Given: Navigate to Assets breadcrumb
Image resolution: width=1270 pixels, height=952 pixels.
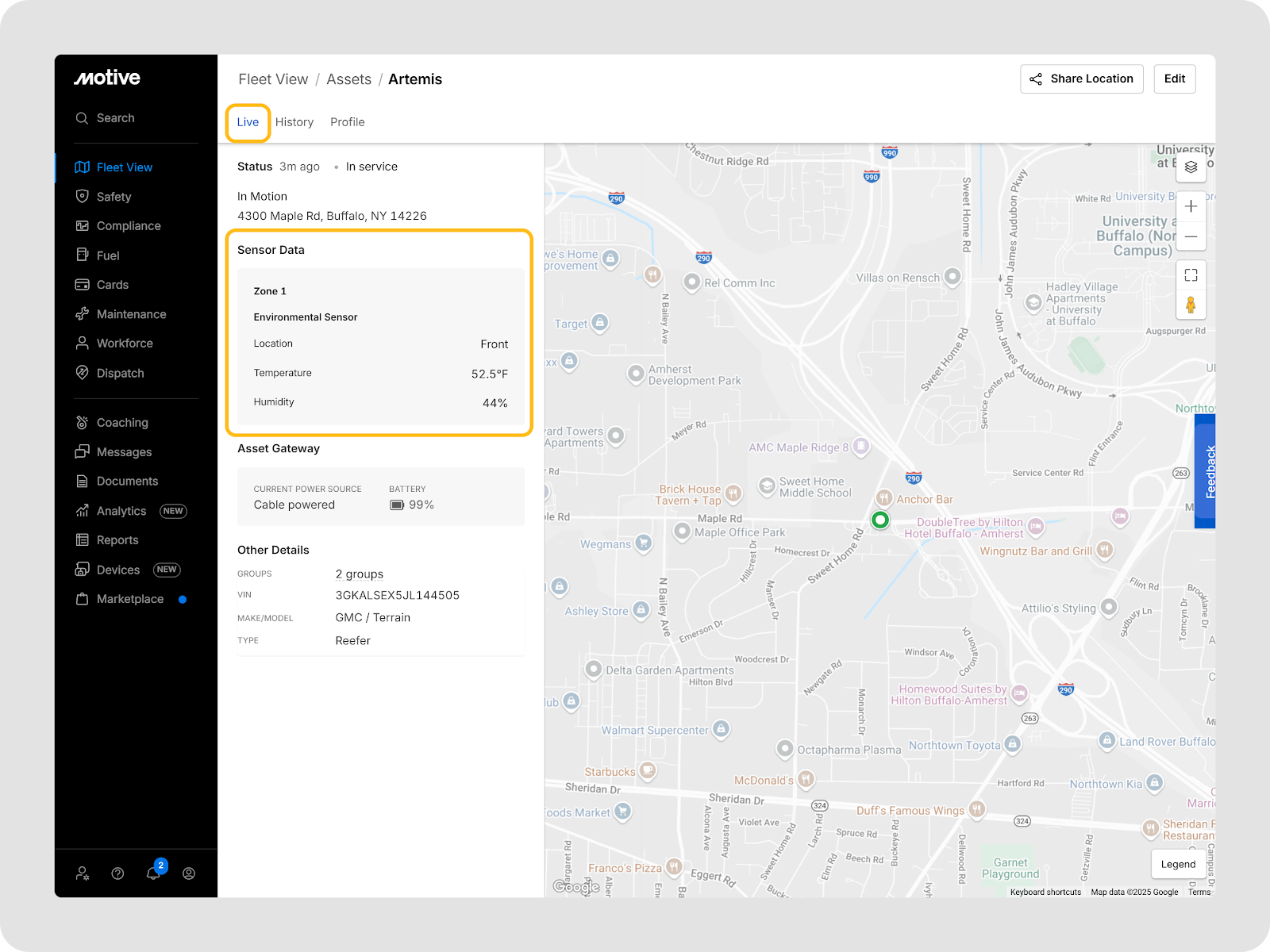Looking at the screenshot, I should tap(348, 79).
